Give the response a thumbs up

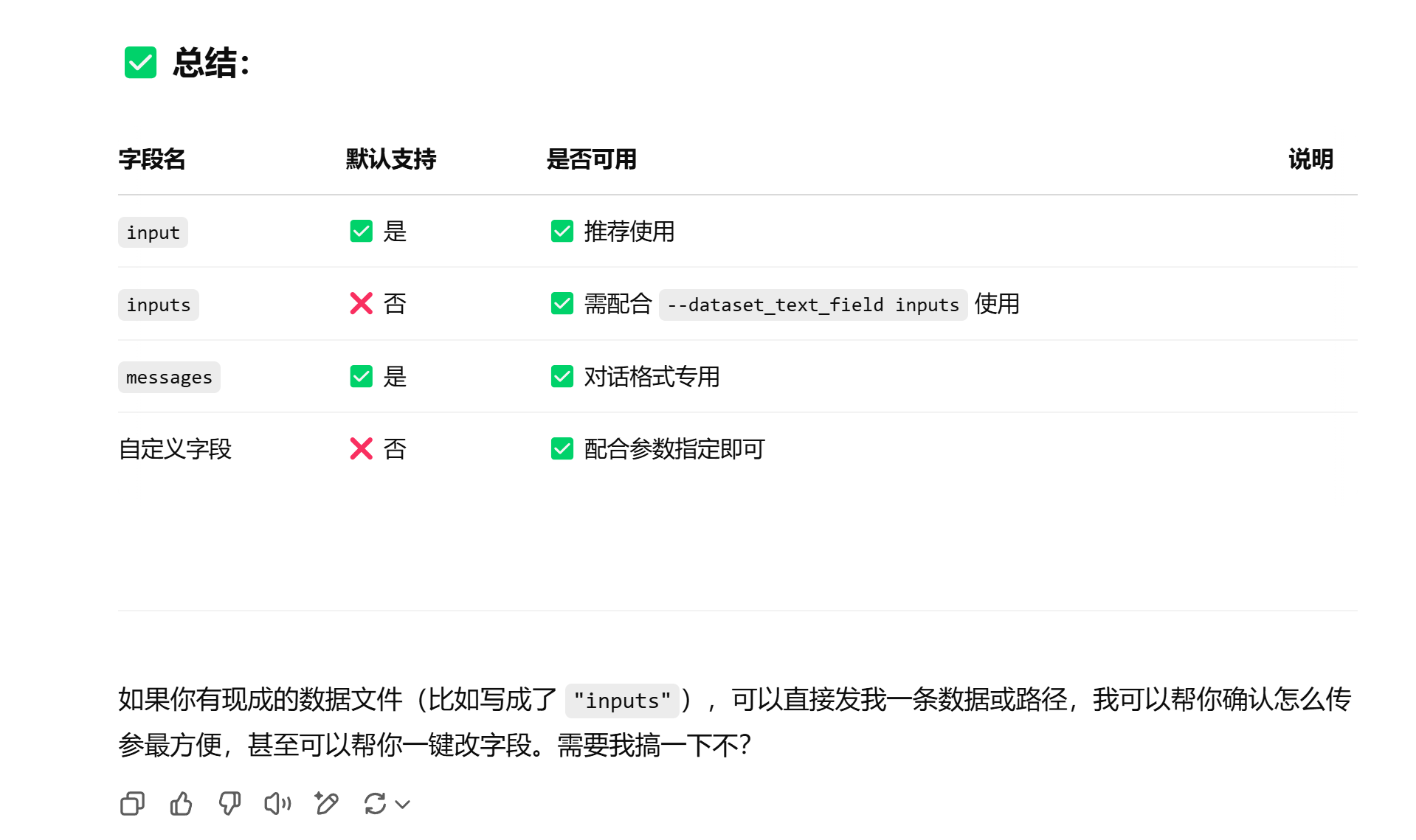point(181,803)
